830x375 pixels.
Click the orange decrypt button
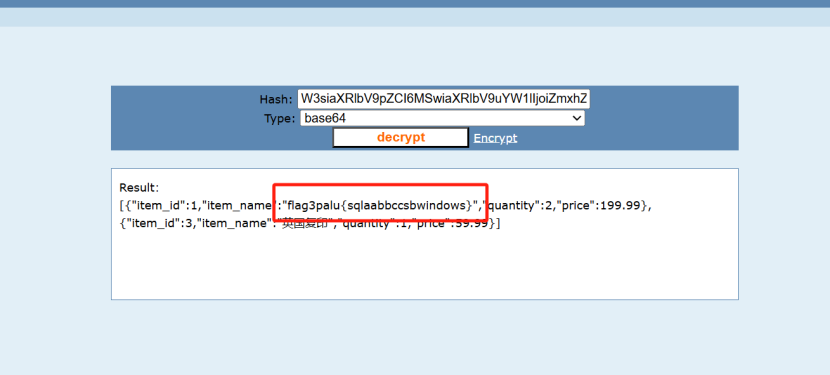[x=401, y=137]
